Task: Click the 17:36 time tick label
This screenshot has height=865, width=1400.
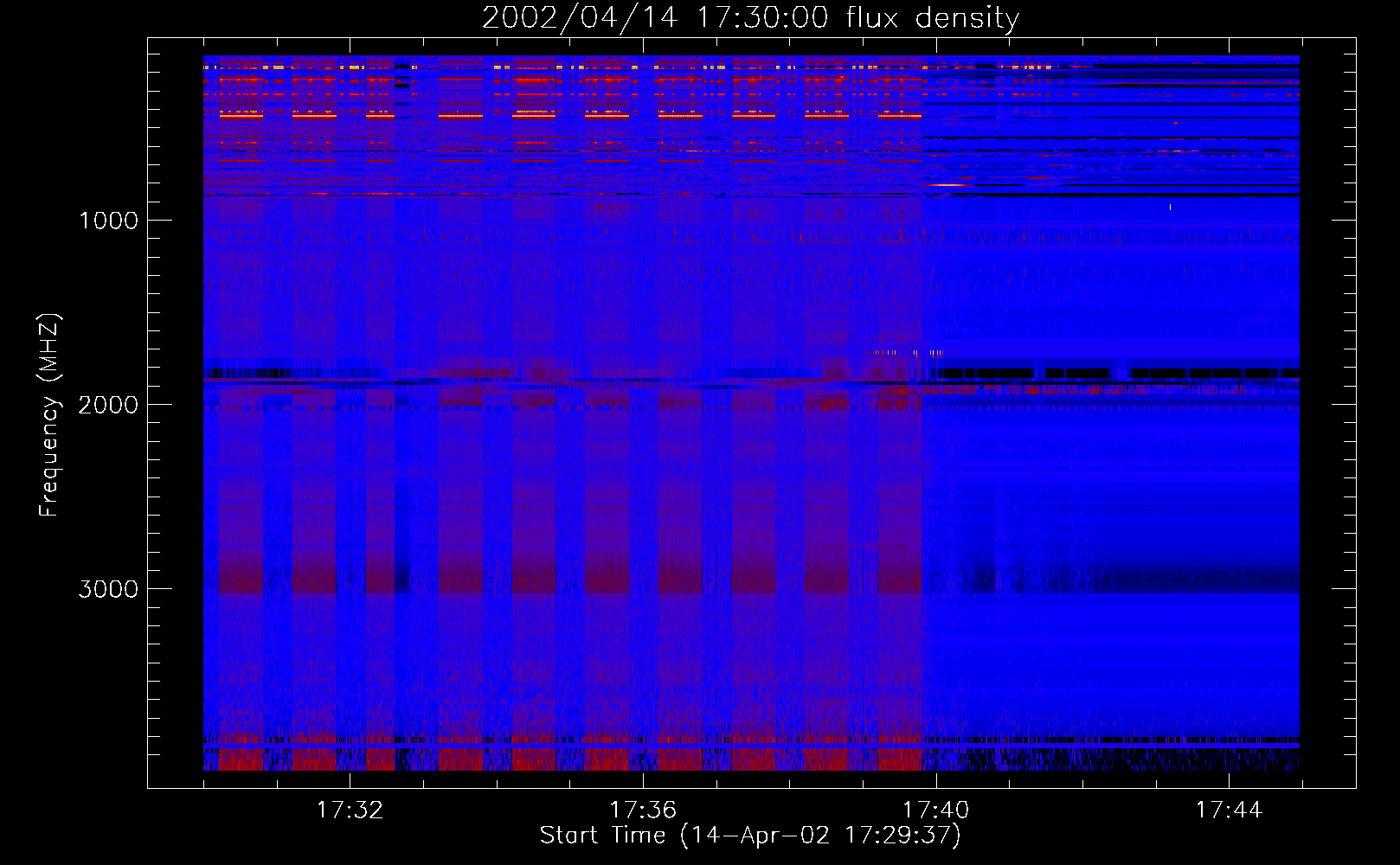Action: (643, 811)
